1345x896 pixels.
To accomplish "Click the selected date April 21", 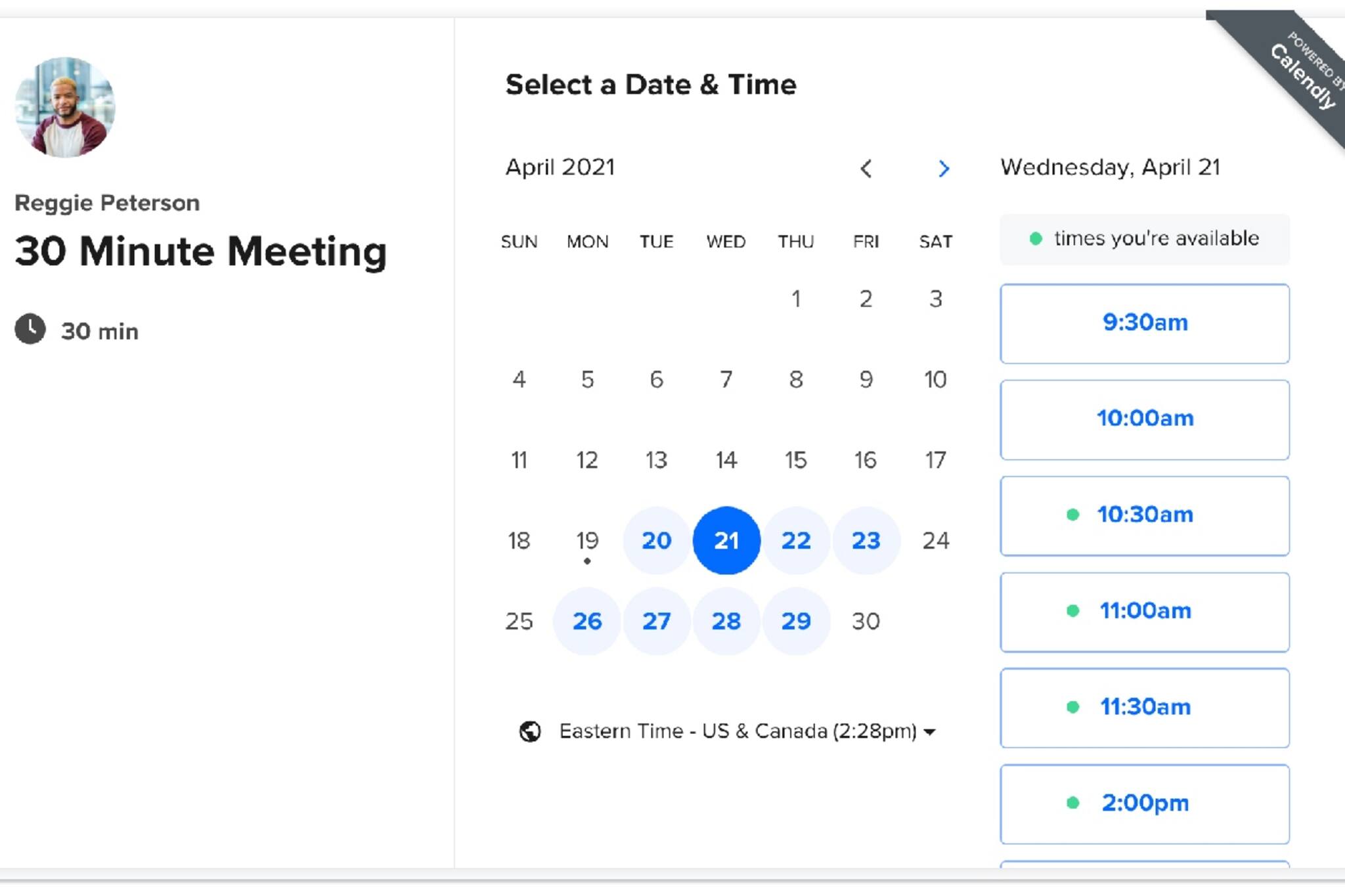I will tap(726, 540).
